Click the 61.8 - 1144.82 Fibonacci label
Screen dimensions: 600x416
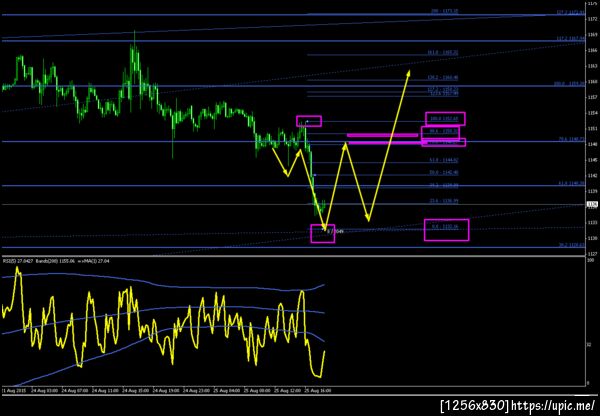[x=443, y=160]
